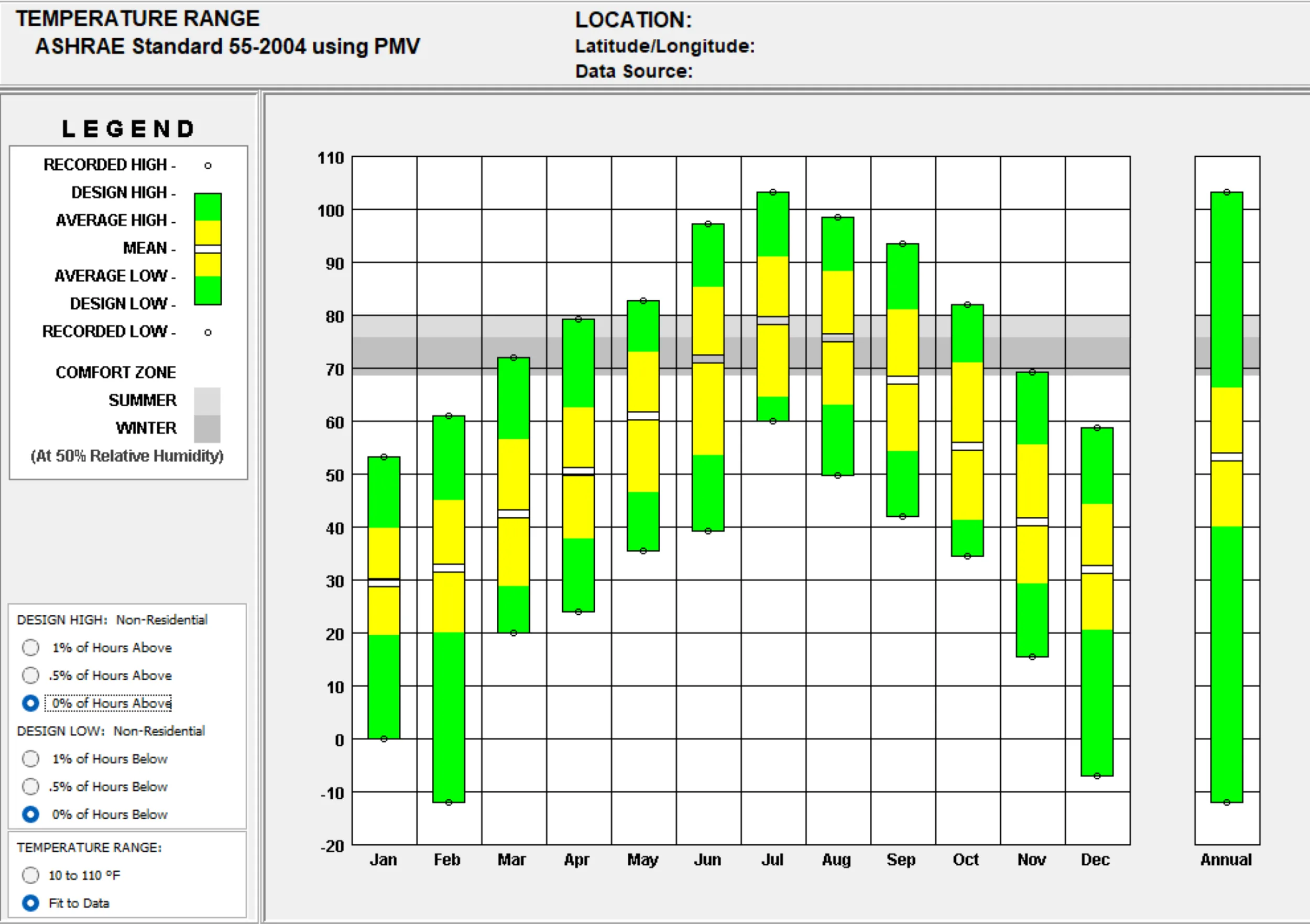Click the Nov temperature bar
Viewport: 1310px width, 924px height.
click(1032, 514)
